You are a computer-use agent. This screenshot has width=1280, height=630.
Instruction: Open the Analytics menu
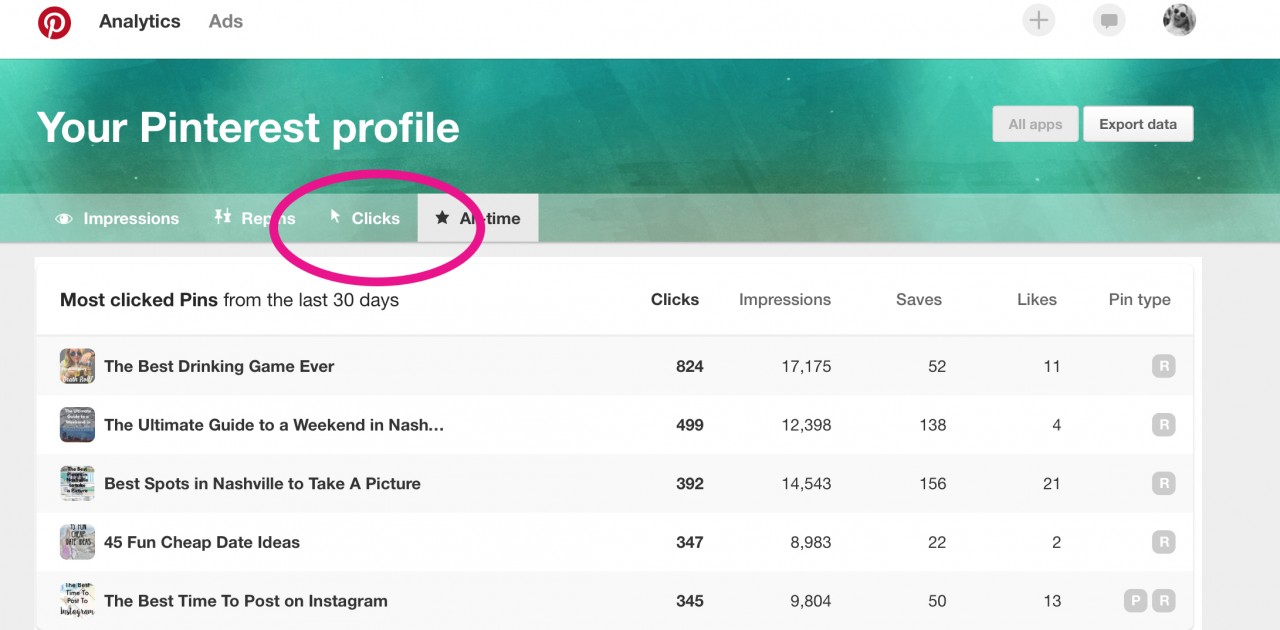point(140,21)
